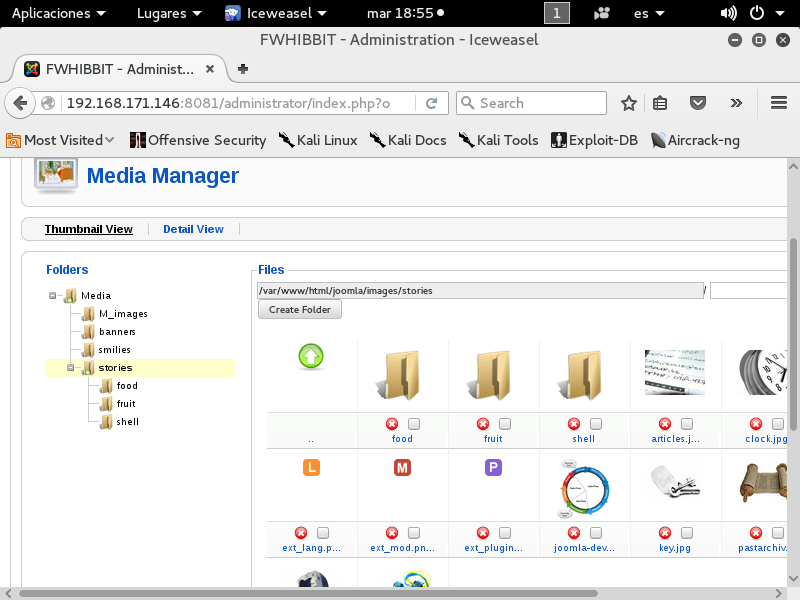Collapse the Media tree root node

52,295
